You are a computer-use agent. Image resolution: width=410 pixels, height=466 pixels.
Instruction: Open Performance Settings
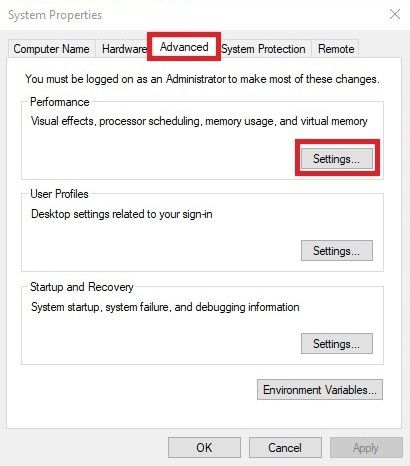pos(337,159)
